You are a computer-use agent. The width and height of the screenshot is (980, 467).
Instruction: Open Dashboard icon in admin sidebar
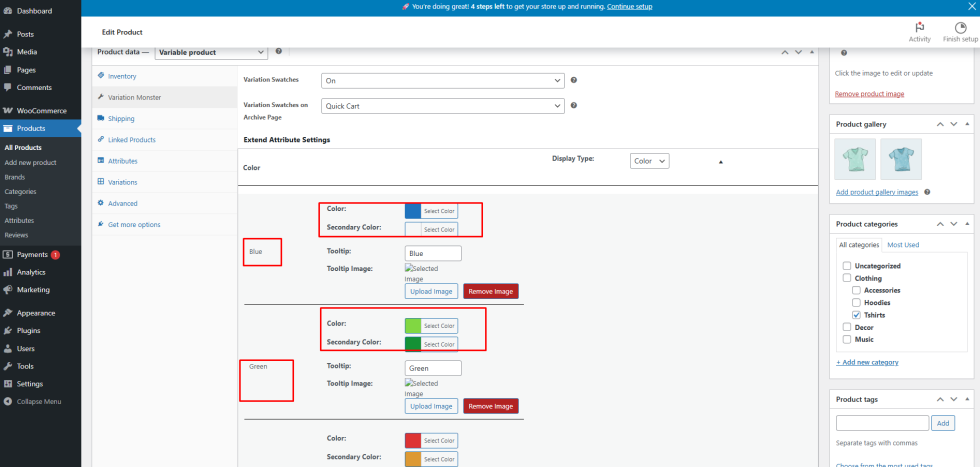[8, 11]
